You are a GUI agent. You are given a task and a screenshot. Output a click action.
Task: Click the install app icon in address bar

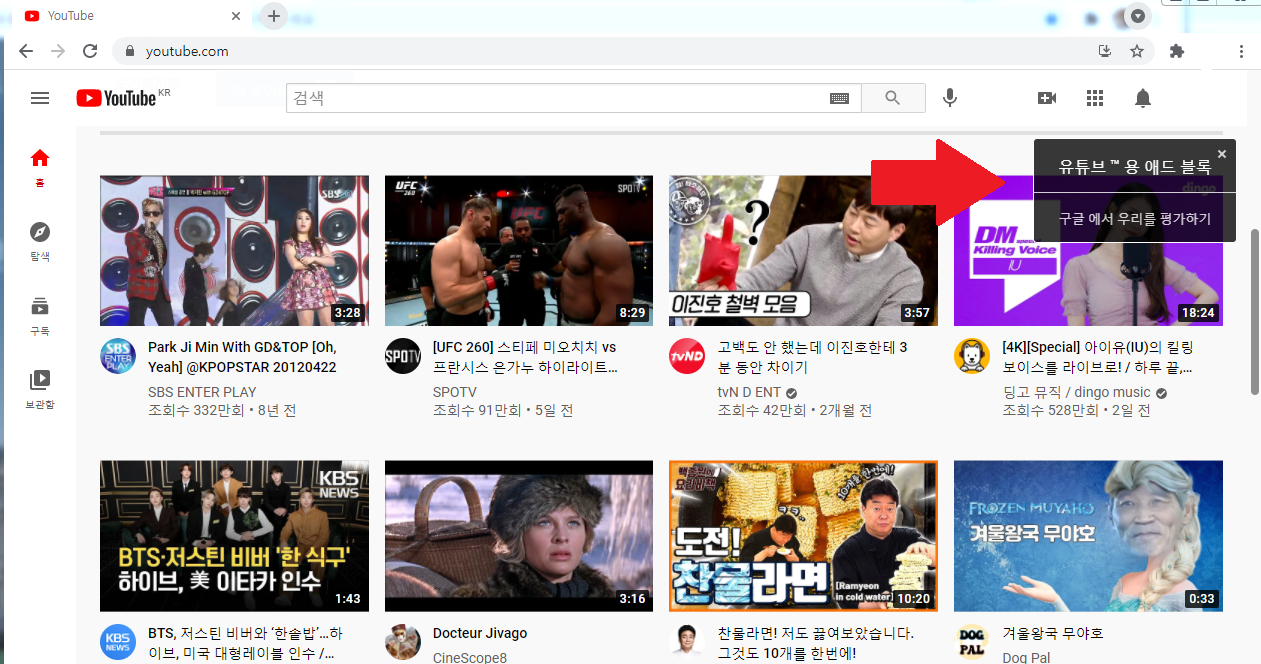coord(1105,51)
